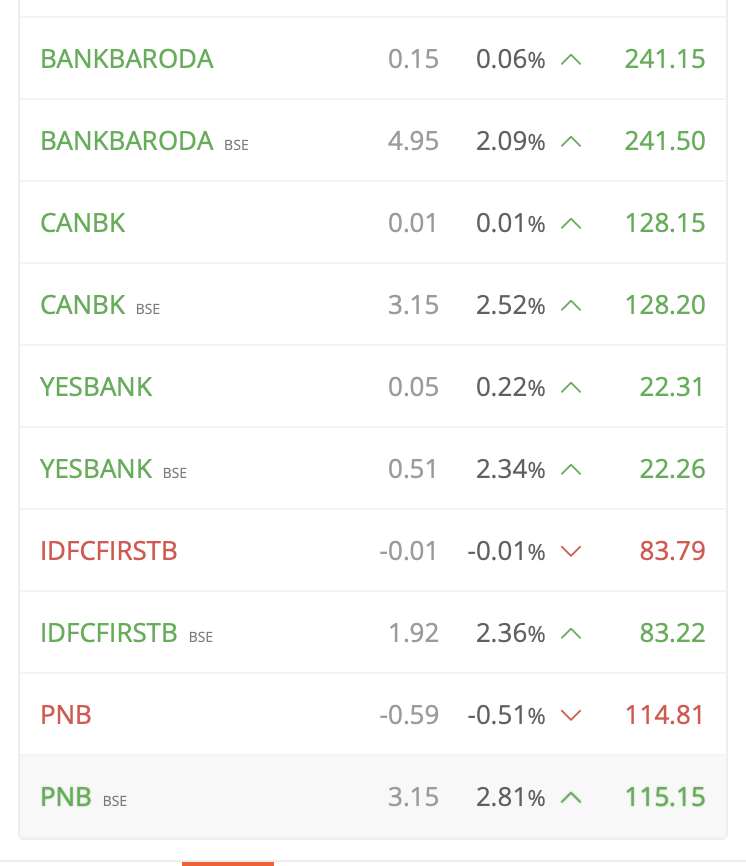Click green up arrow beside 2.09%
The image size is (746, 866).
pyautogui.click(x=571, y=142)
